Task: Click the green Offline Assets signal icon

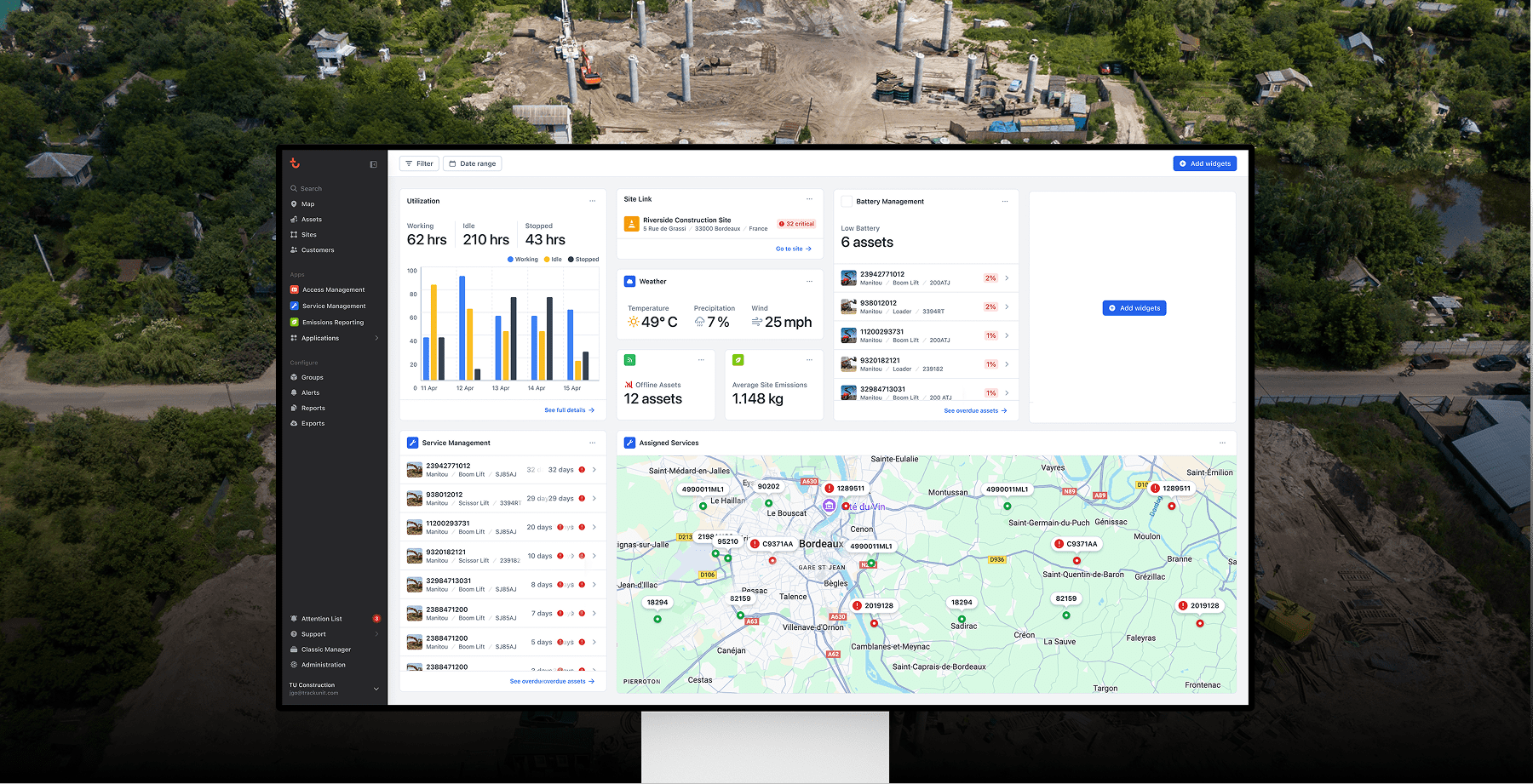Action: (x=629, y=360)
